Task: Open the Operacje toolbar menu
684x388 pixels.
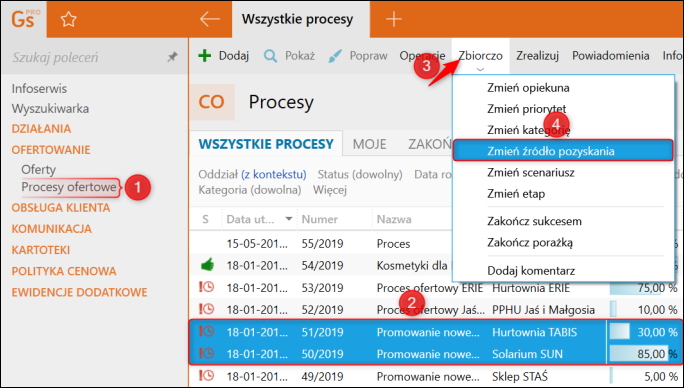Action: pyautogui.click(x=422, y=56)
